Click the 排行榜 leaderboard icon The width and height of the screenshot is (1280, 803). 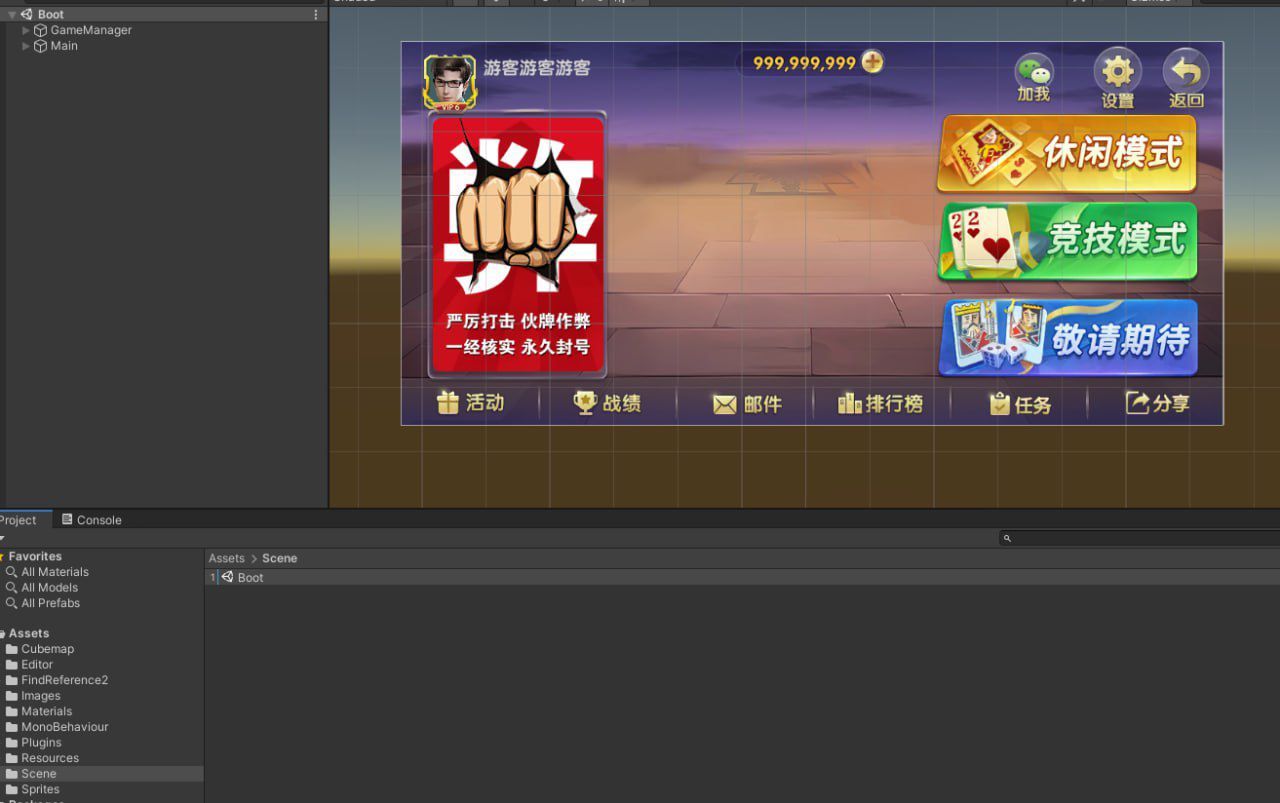point(849,403)
